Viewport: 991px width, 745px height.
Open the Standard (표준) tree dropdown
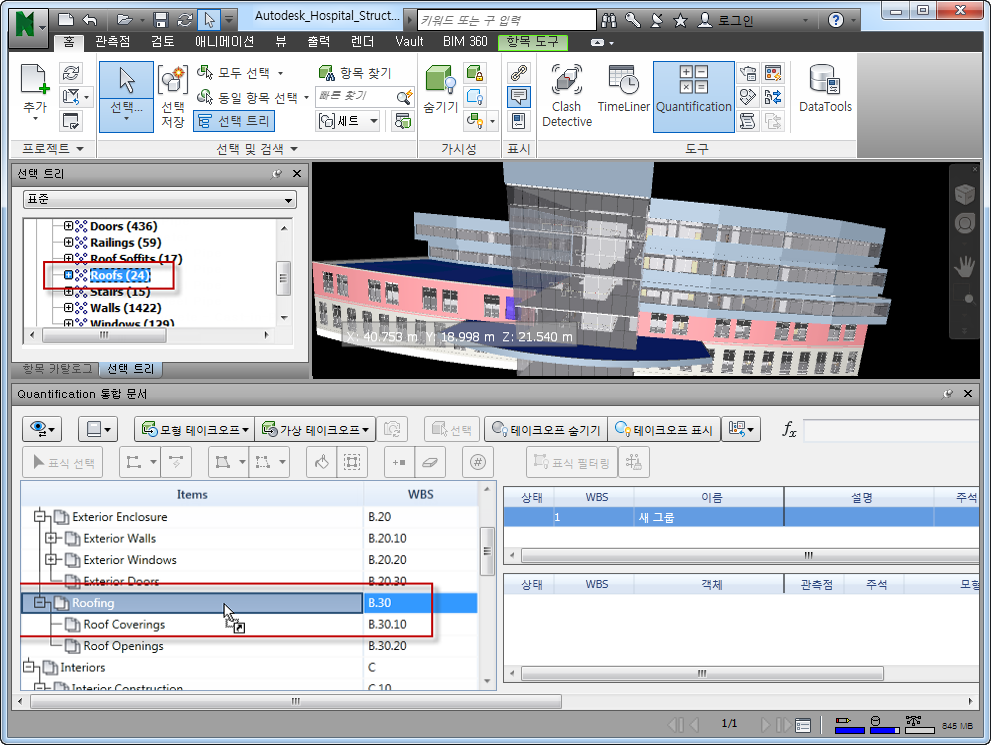click(160, 200)
